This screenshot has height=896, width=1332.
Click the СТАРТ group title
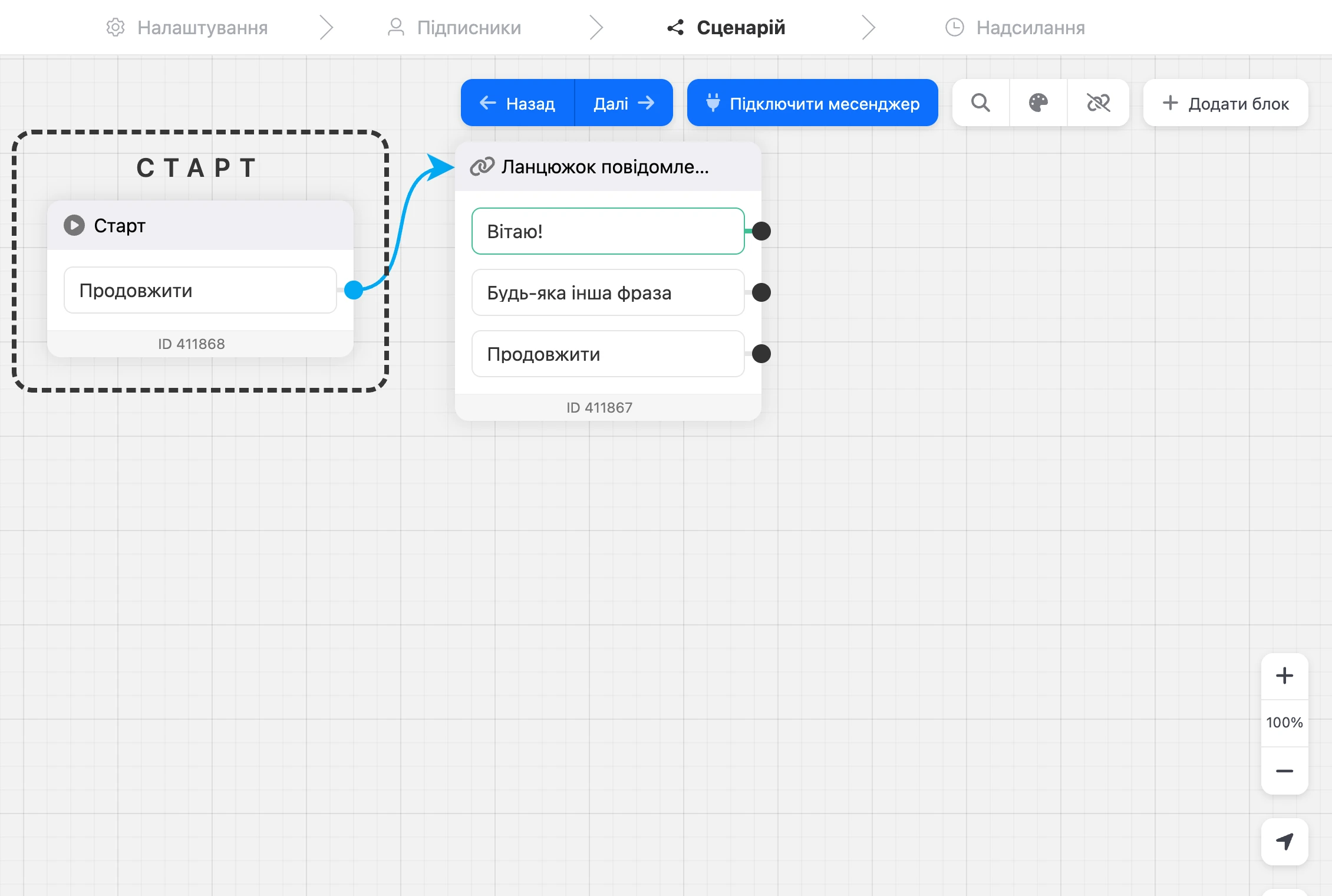click(197, 168)
